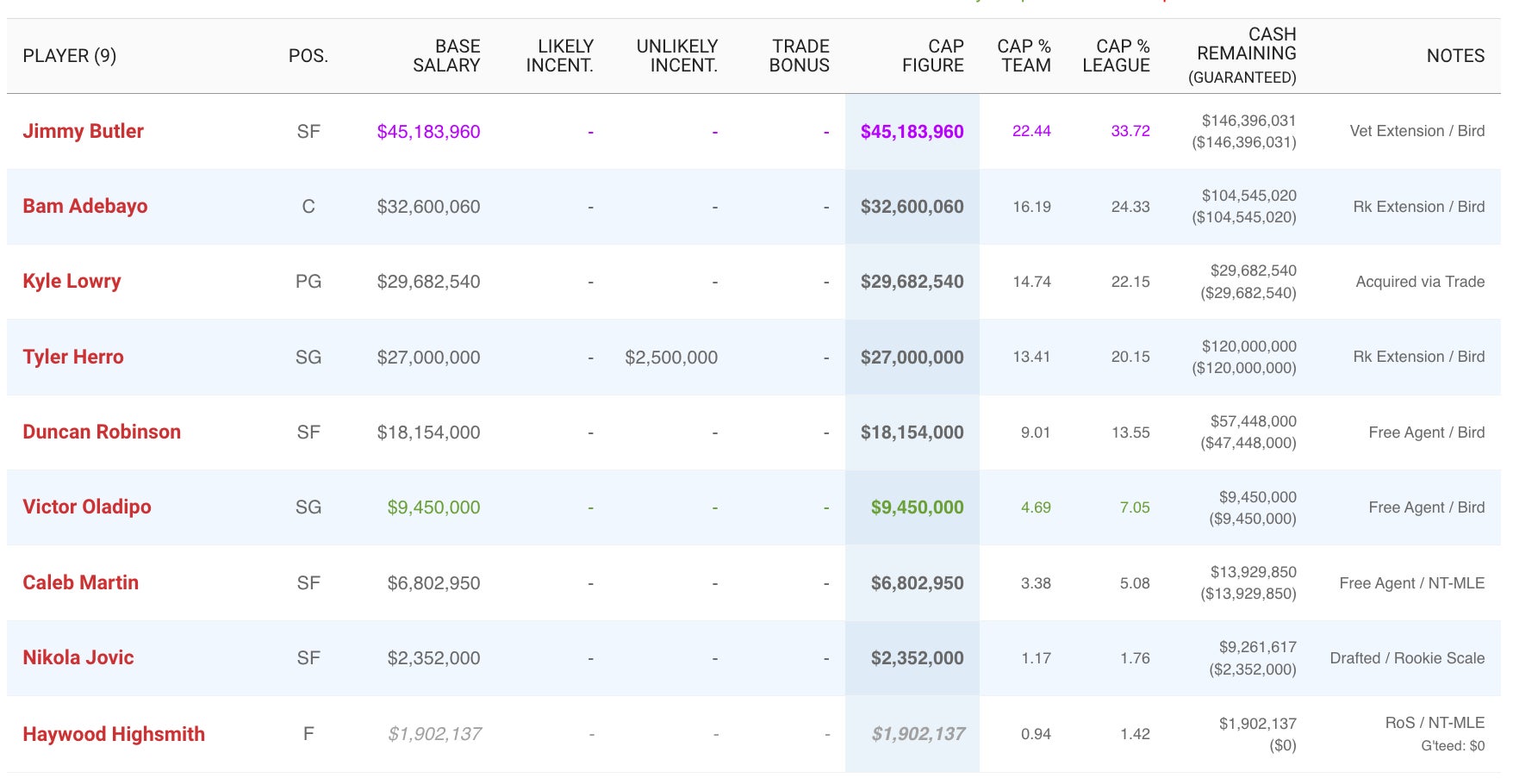The height and width of the screenshot is (784, 1513).
Task: Click the Player (9) column header
Action: pyautogui.click(x=69, y=56)
